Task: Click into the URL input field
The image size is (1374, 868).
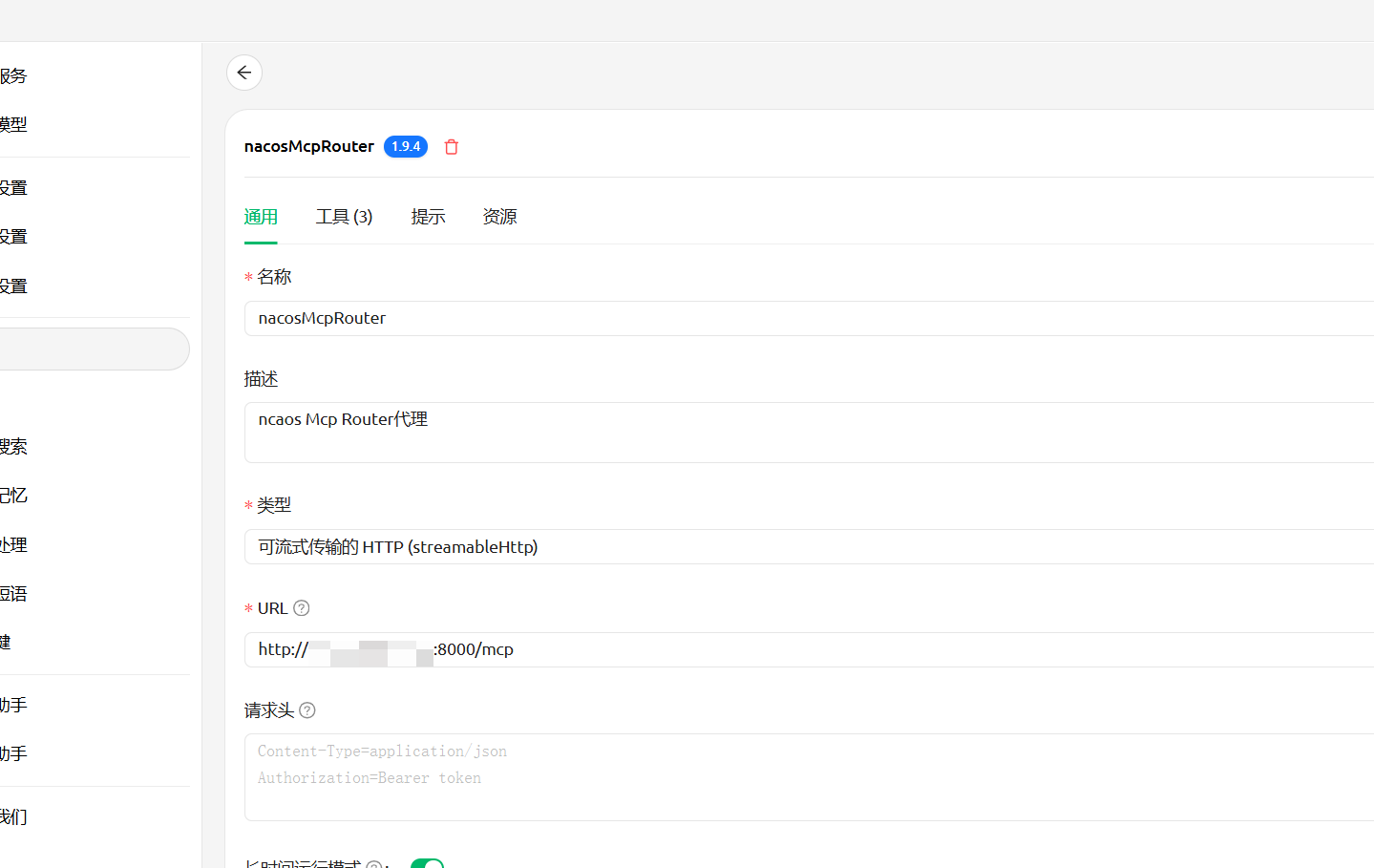Action: click(x=809, y=649)
